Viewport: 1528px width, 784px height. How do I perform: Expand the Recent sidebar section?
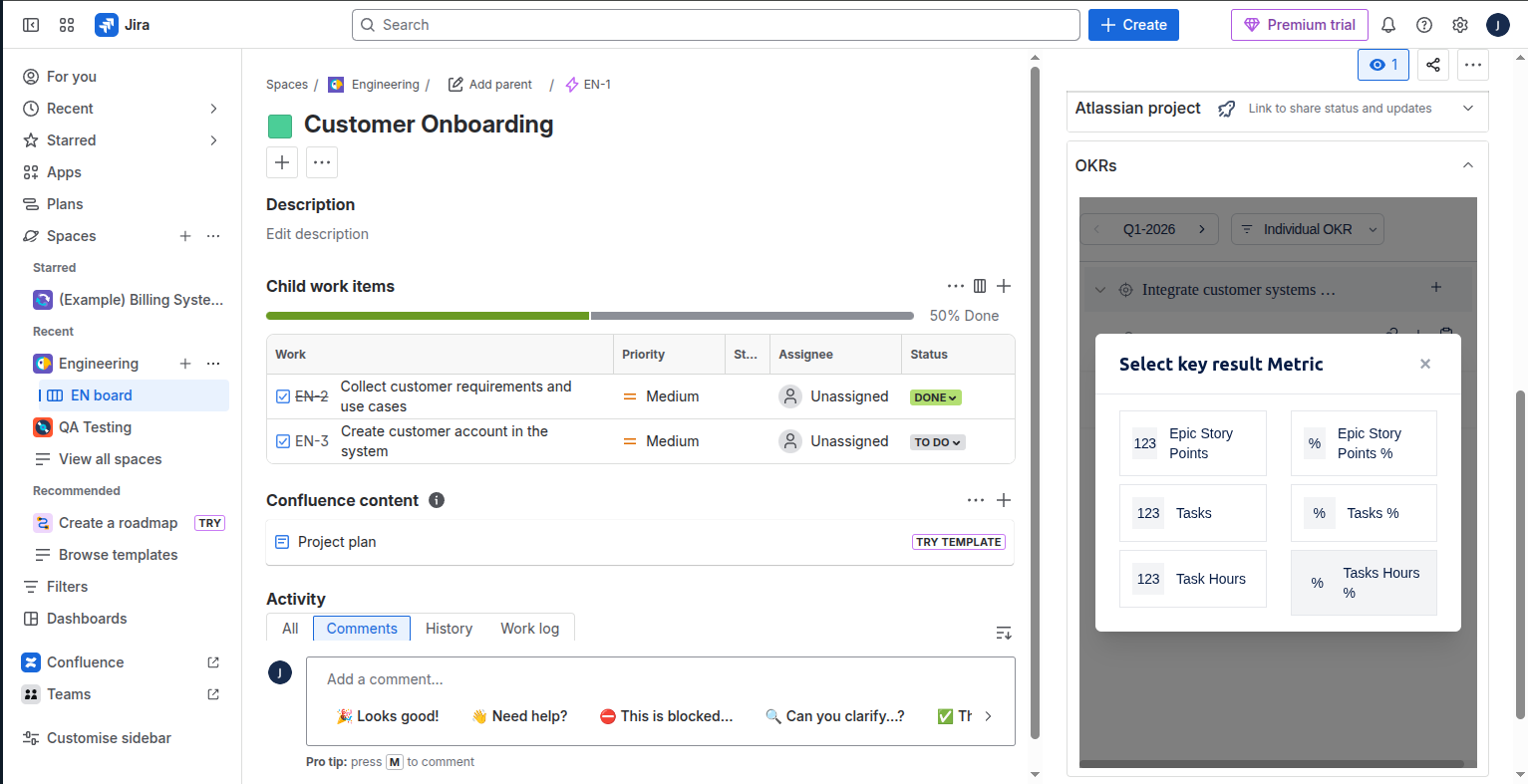[x=213, y=109]
